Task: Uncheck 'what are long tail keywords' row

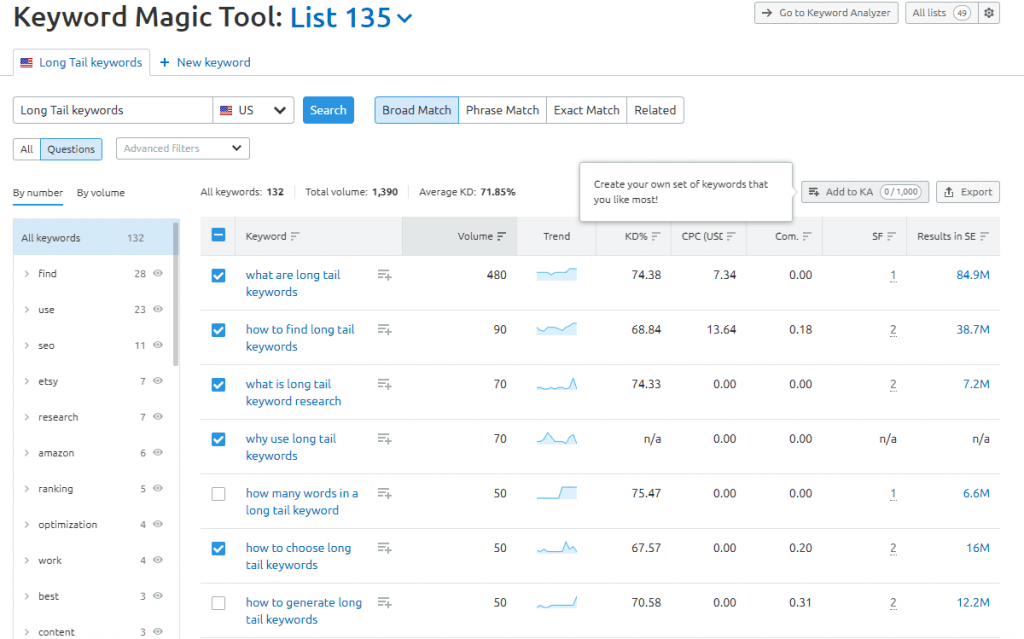Action: pos(217,274)
